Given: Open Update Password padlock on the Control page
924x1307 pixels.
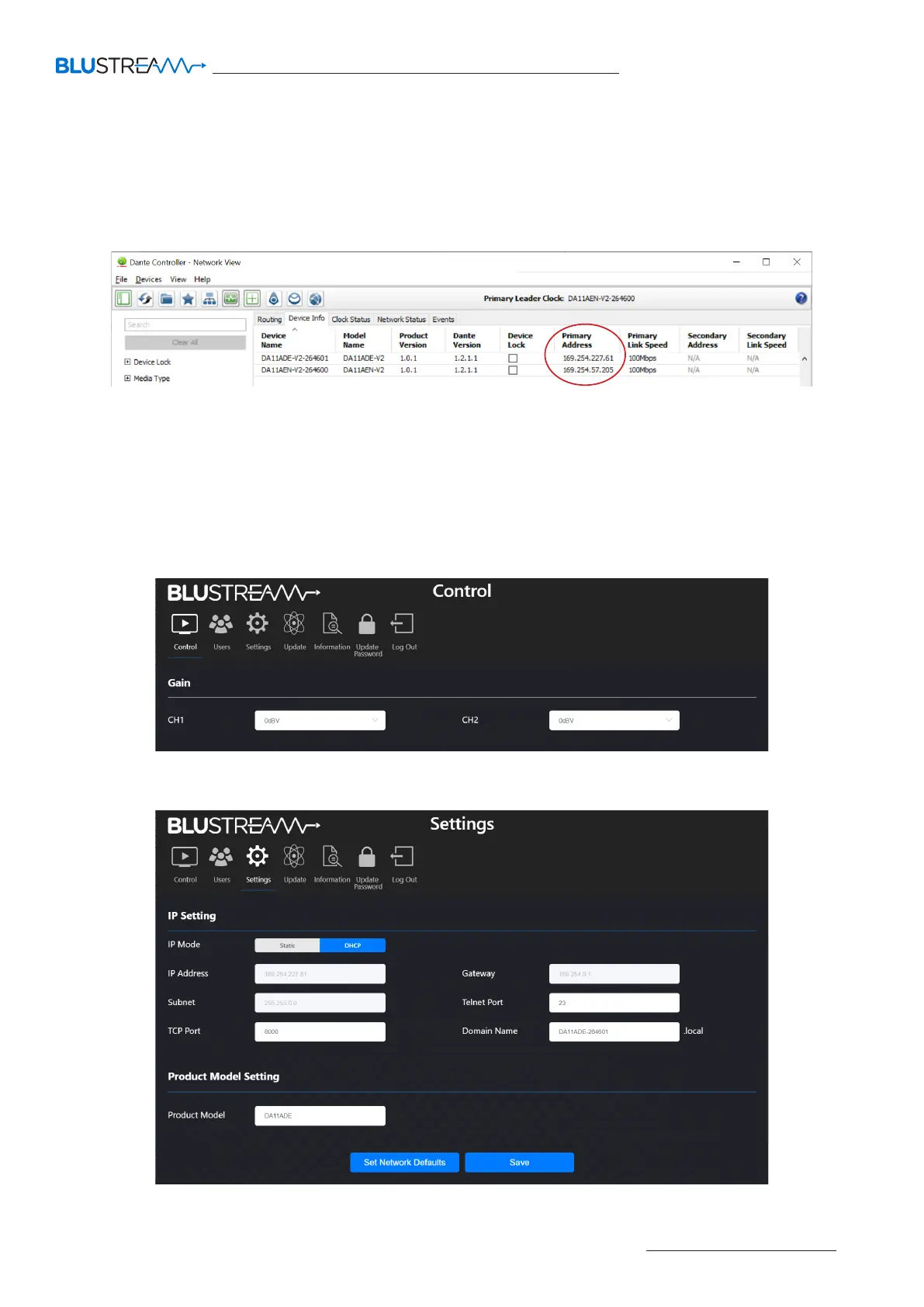Looking at the screenshot, I should 367,626.
